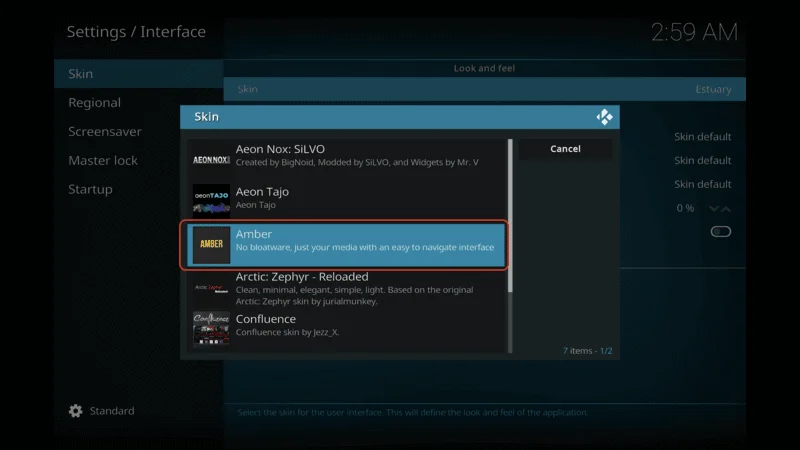Click the Confluence skin thumbnail
The width and height of the screenshot is (800, 450).
coord(211,329)
